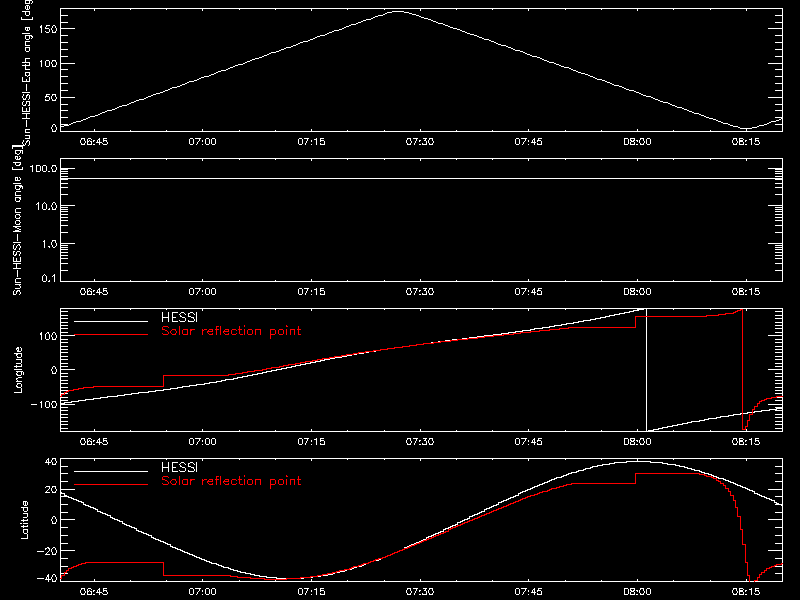This screenshot has width=800, height=600.
Task: Click red legend line in Latitude plot
Action: [x=111, y=485]
